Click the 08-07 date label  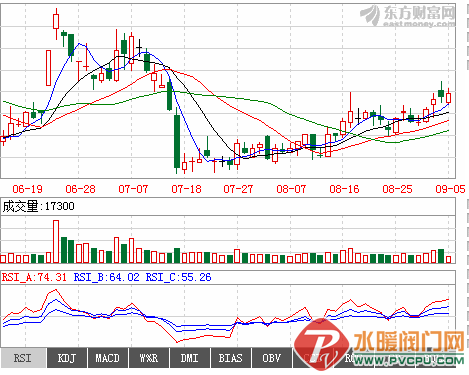pos(291,189)
